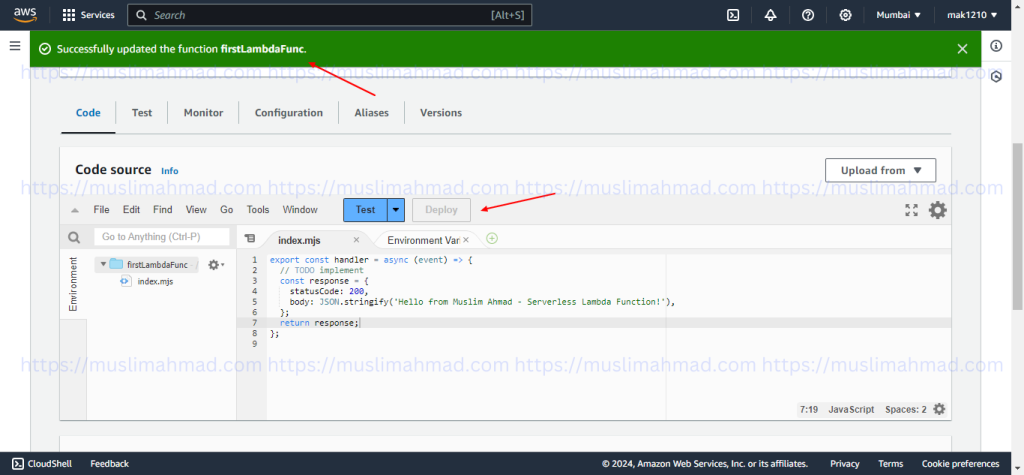Expand the Test button dropdown arrow
The width and height of the screenshot is (1024, 475).
point(396,210)
